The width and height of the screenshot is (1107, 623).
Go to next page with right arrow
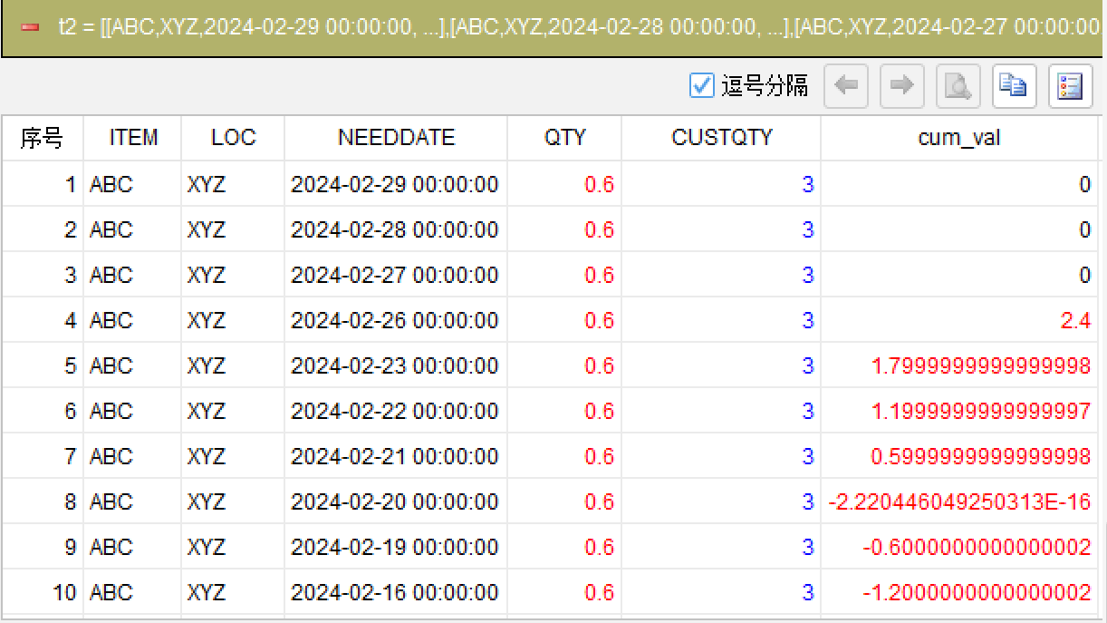(x=902, y=86)
